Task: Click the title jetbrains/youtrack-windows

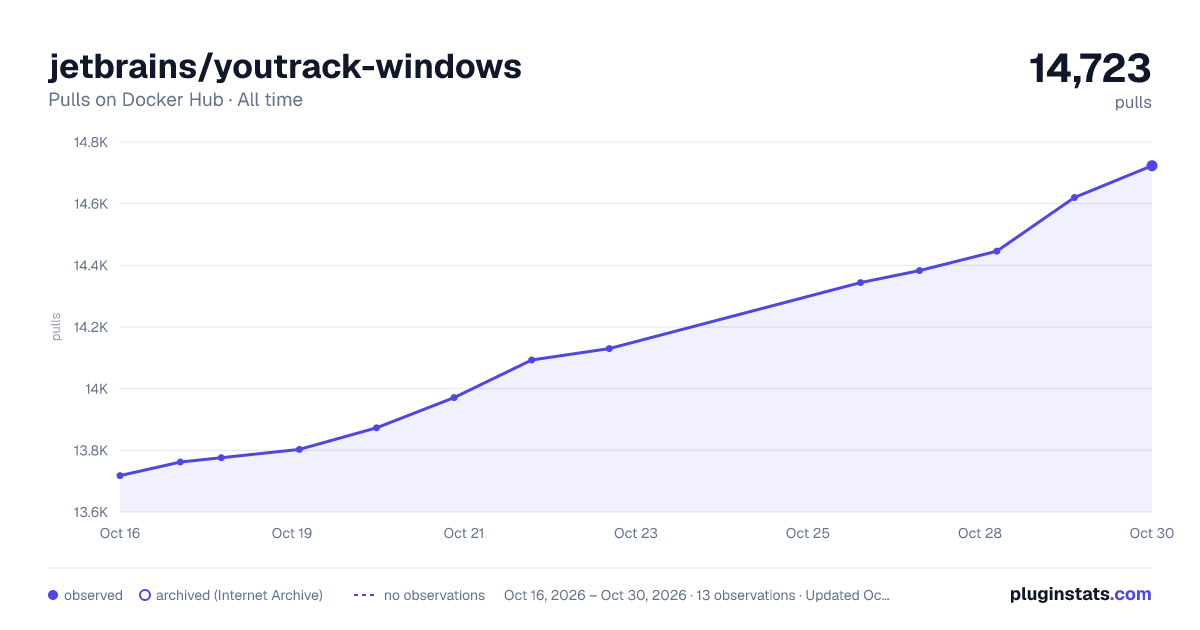Action: pyautogui.click(x=285, y=66)
